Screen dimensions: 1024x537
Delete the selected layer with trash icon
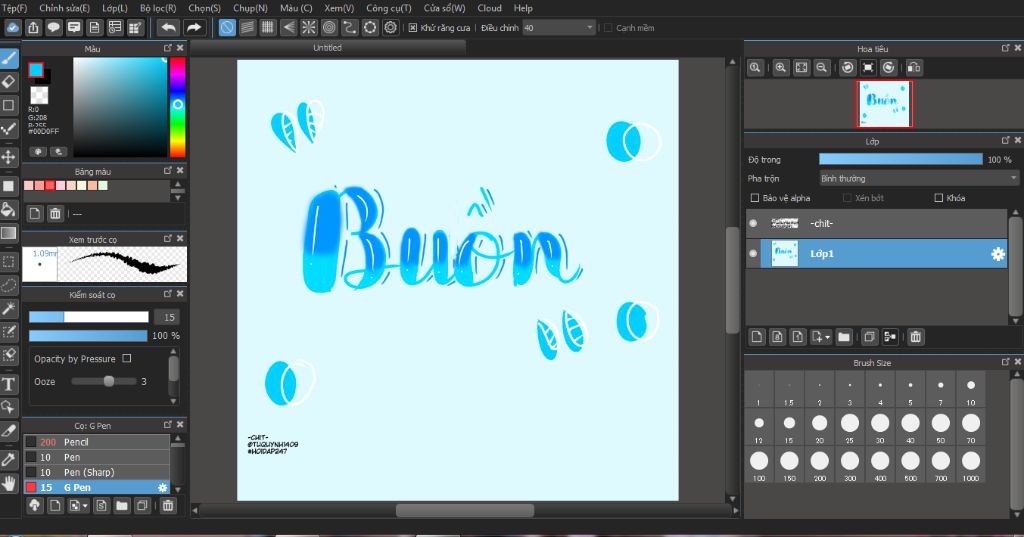[x=916, y=336]
